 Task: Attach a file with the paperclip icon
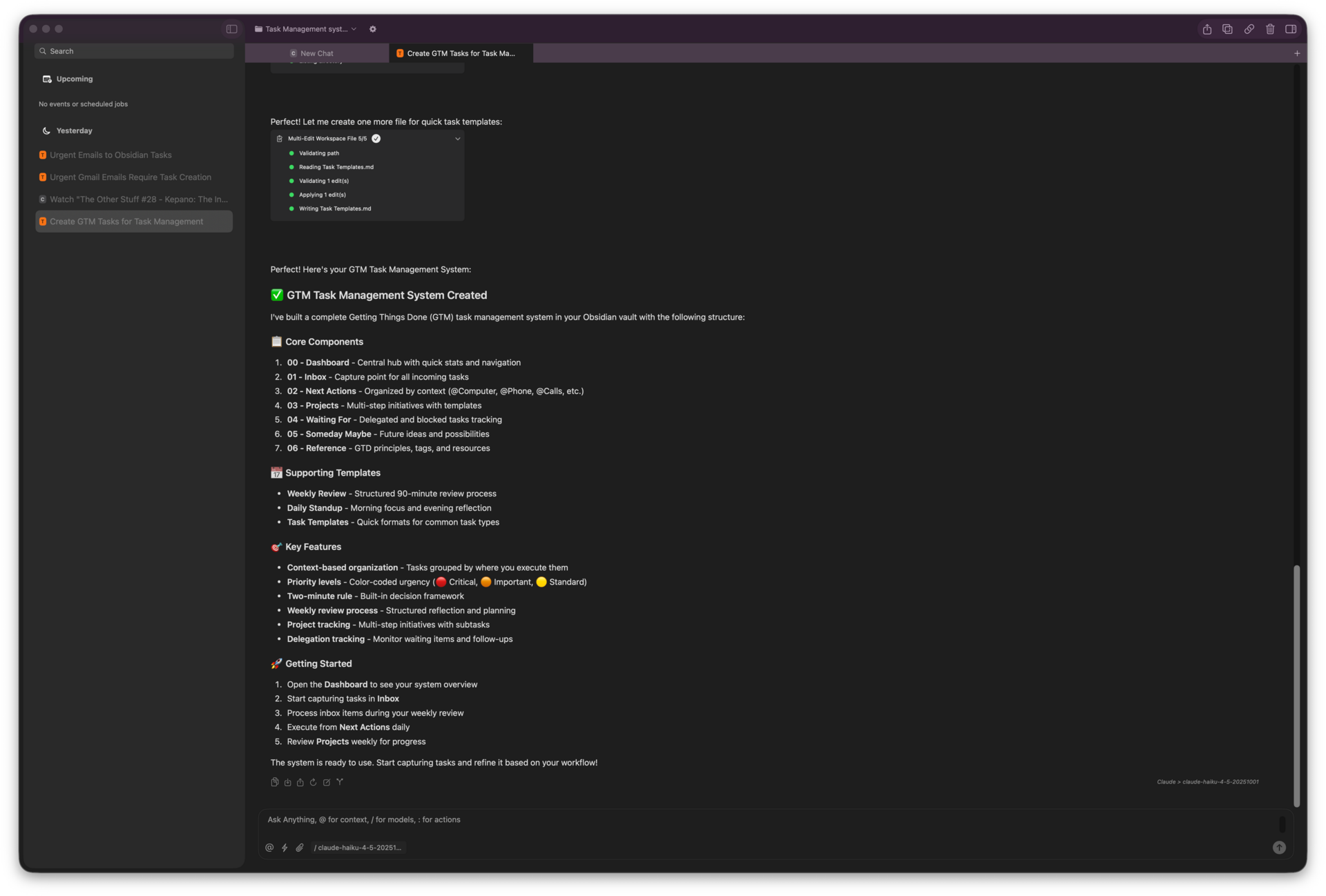[x=300, y=848]
